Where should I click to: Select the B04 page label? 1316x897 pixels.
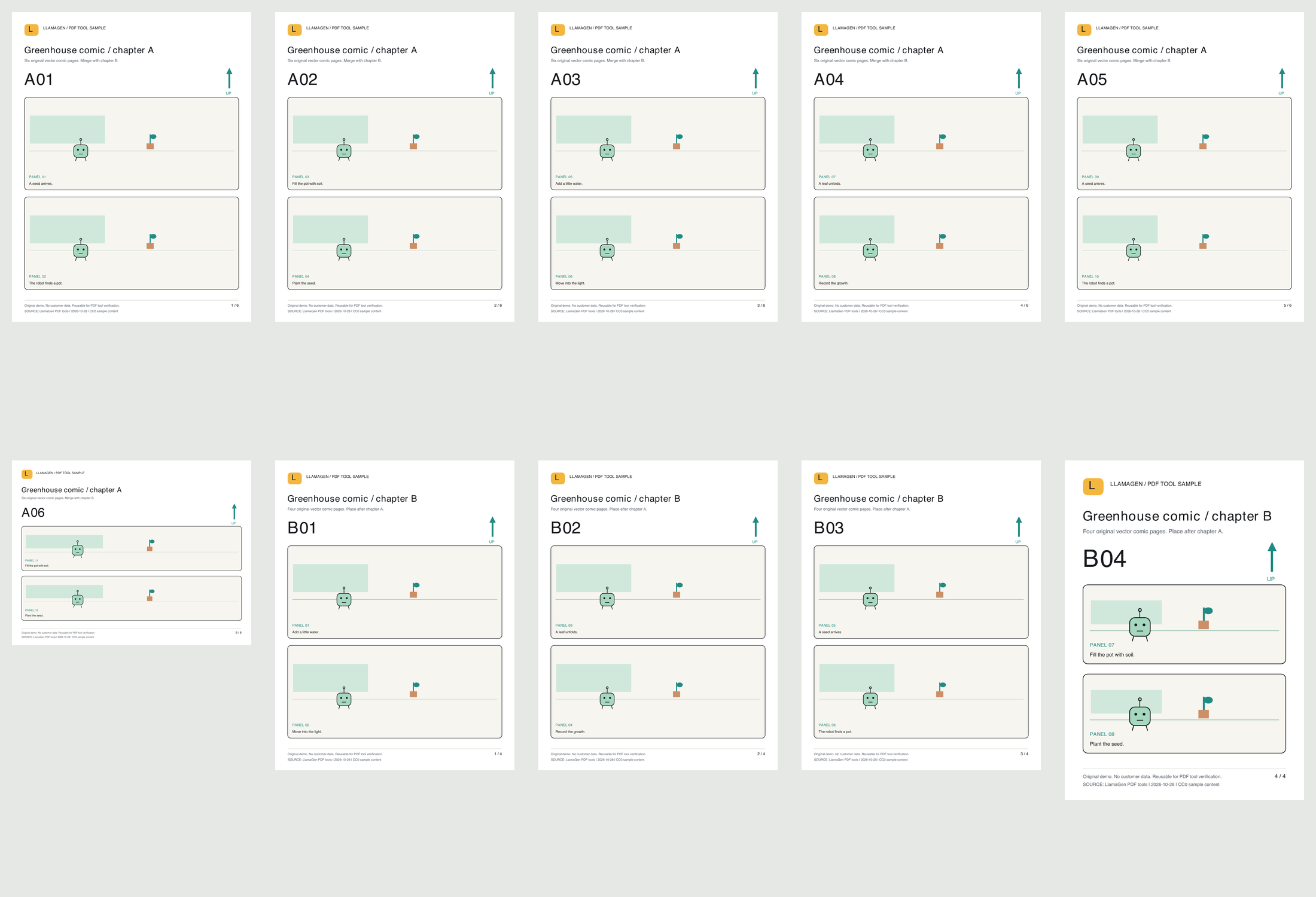pos(1104,559)
